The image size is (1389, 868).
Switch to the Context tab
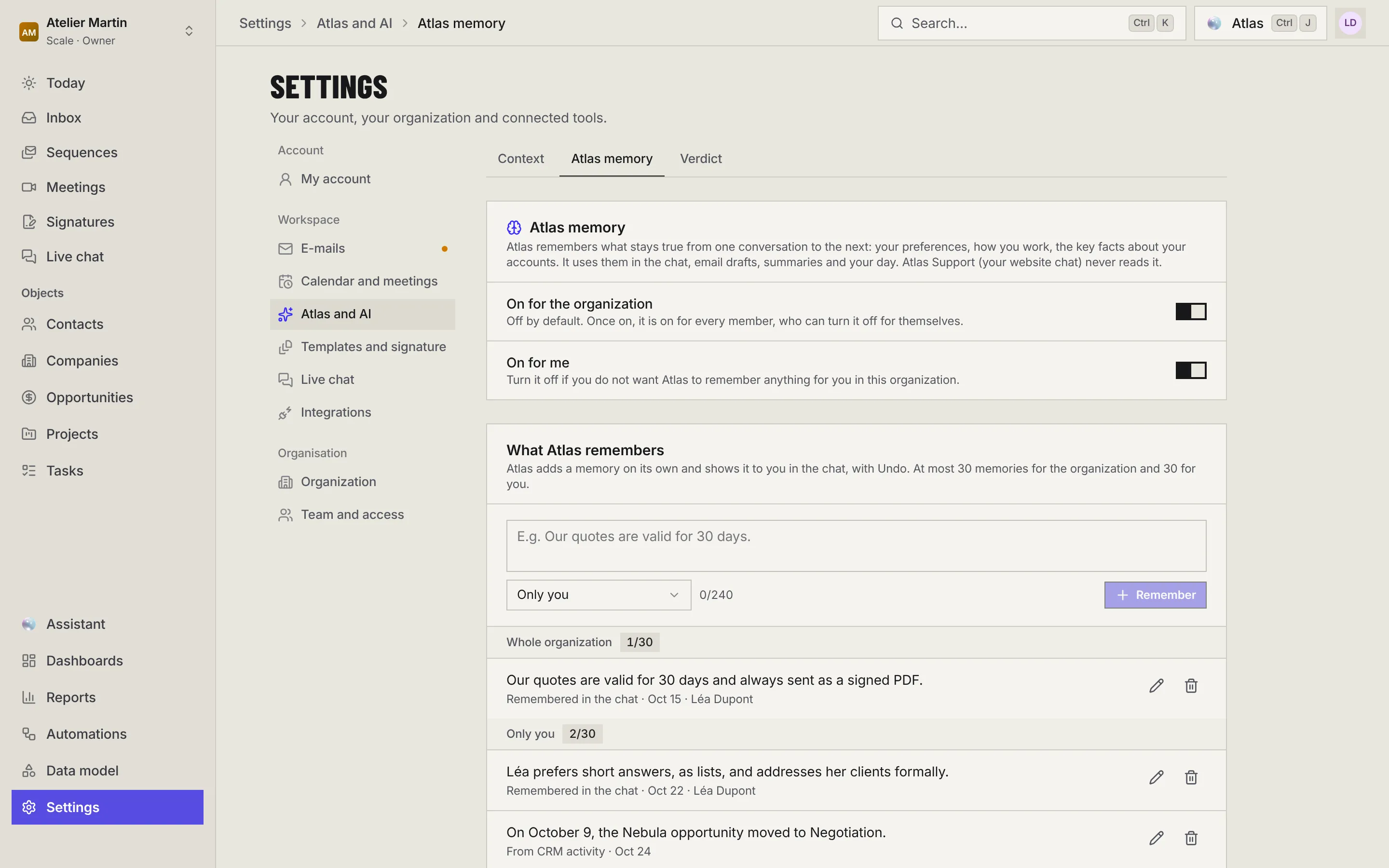520,159
